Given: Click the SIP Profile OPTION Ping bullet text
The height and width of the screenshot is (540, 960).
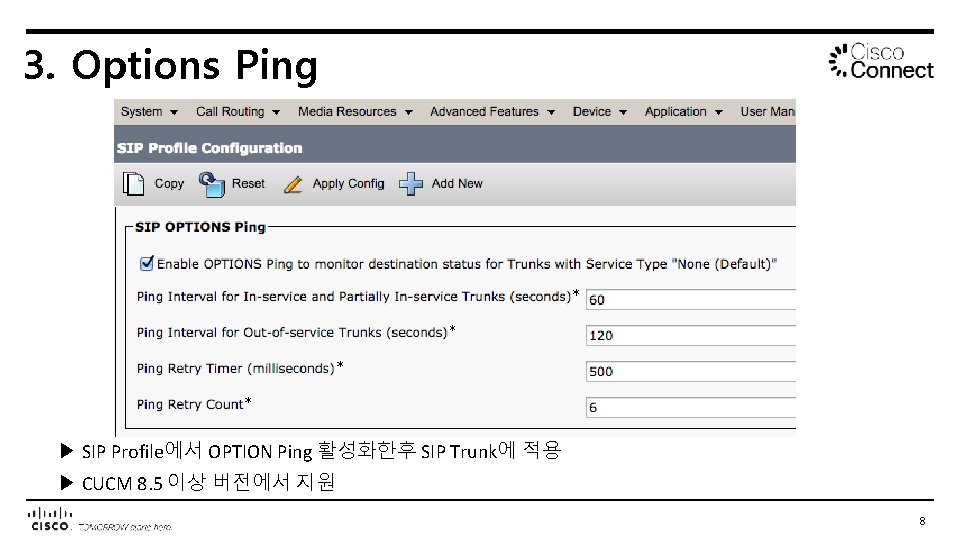Looking at the screenshot, I should coord(321,451).
